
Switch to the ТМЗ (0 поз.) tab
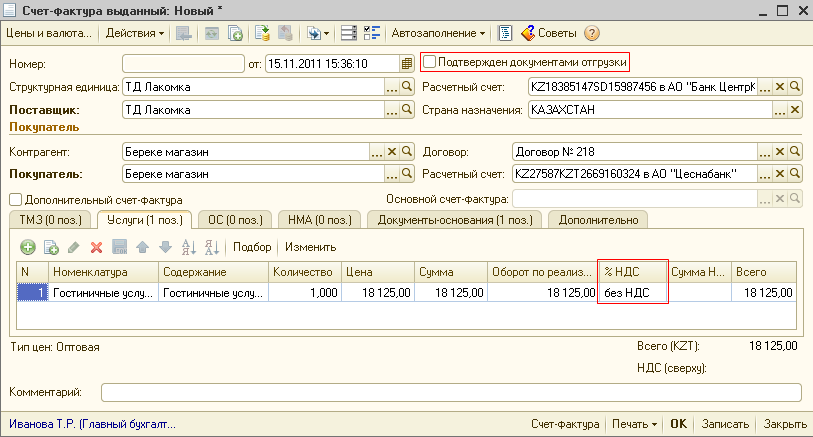point(50,219)
